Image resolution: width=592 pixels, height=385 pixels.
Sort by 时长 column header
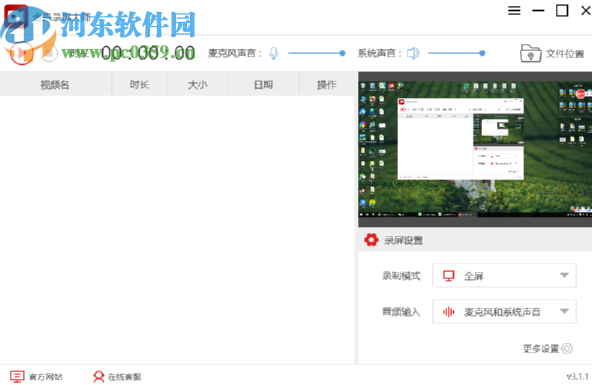(x=139, y=85)
